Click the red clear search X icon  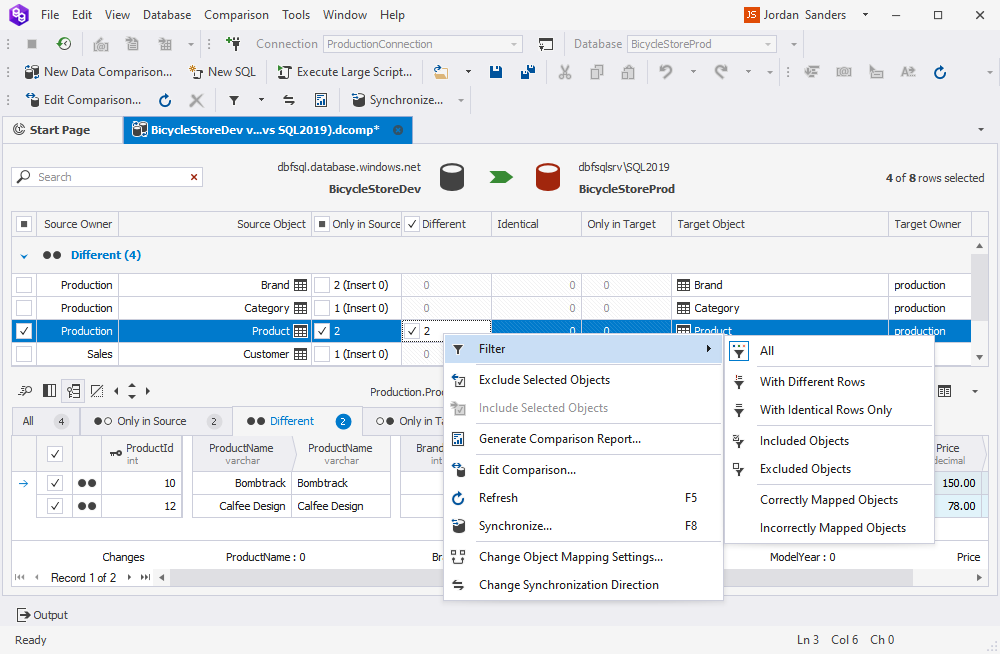(x=194, y=177)
